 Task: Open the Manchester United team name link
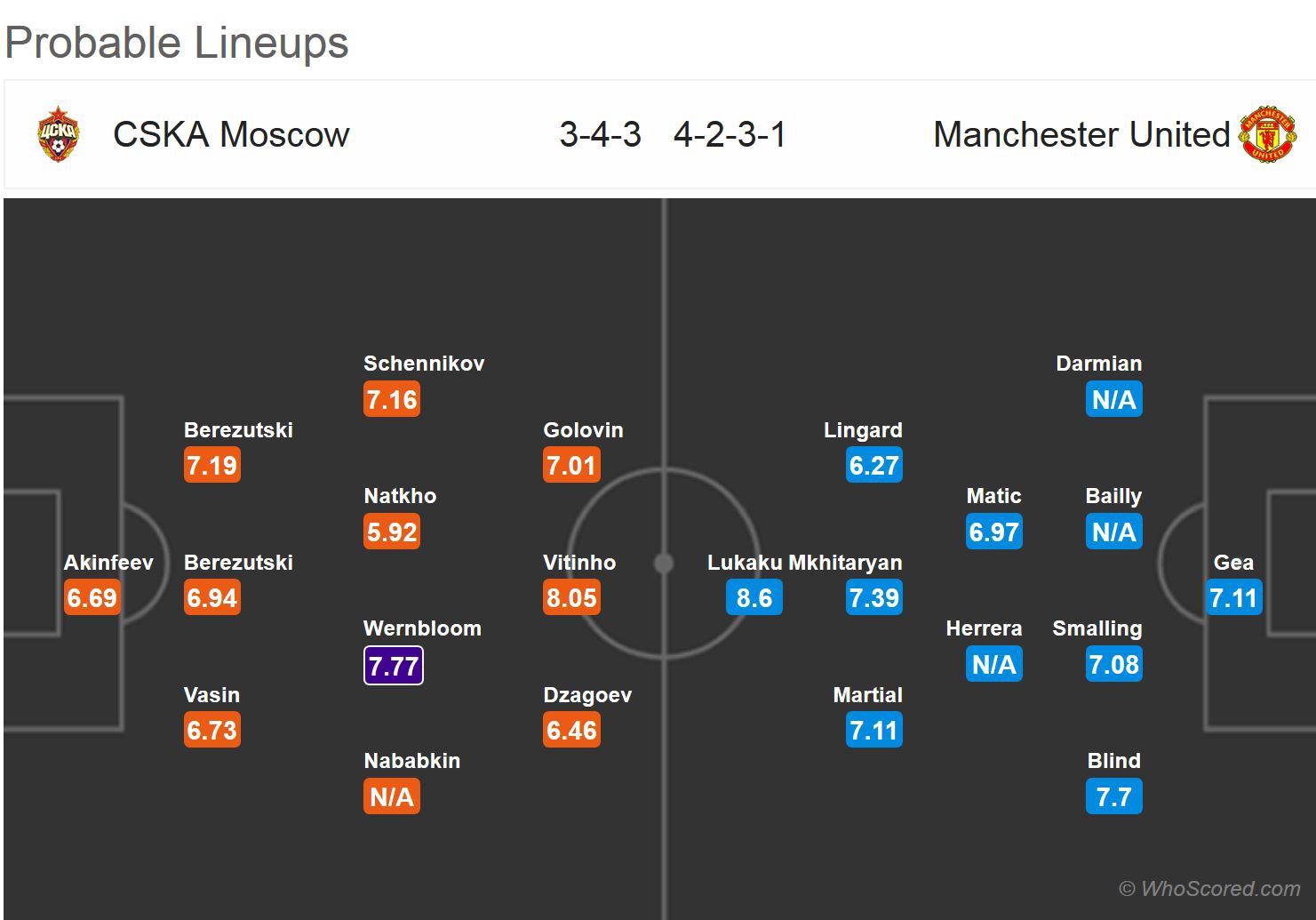click(1081, 134)
